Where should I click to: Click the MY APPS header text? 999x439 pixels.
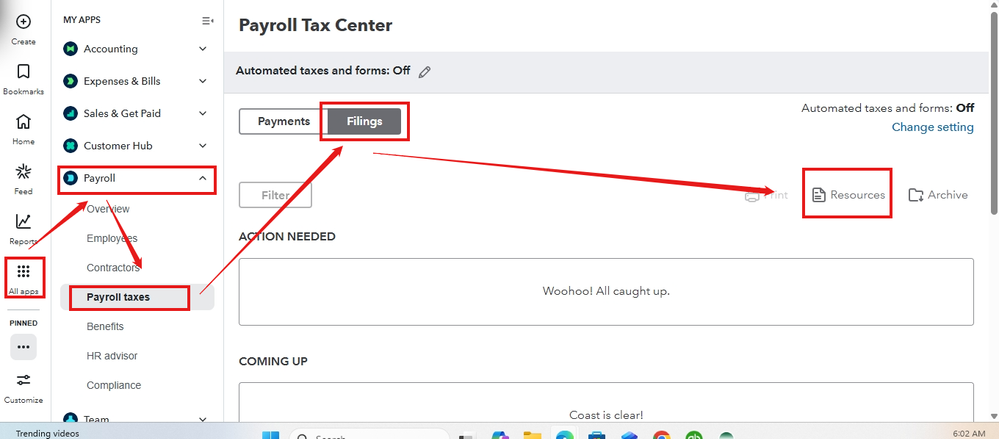point(82,20)
